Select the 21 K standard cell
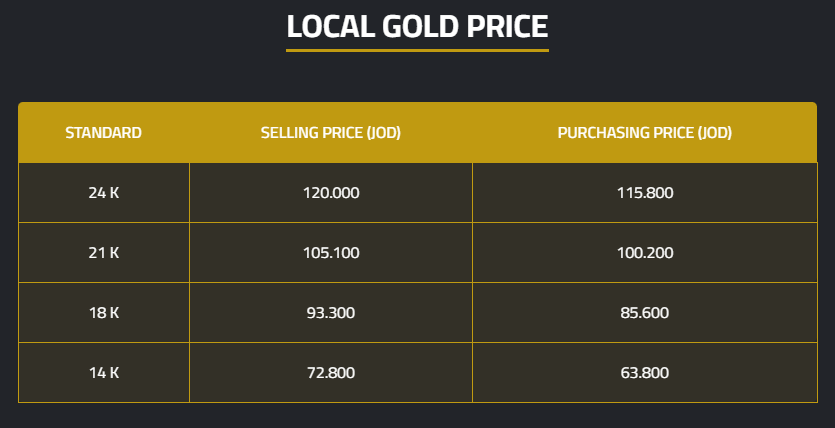The width and height of the screenshot is (835, 428). pyautogui.click(x=103, y=253)
